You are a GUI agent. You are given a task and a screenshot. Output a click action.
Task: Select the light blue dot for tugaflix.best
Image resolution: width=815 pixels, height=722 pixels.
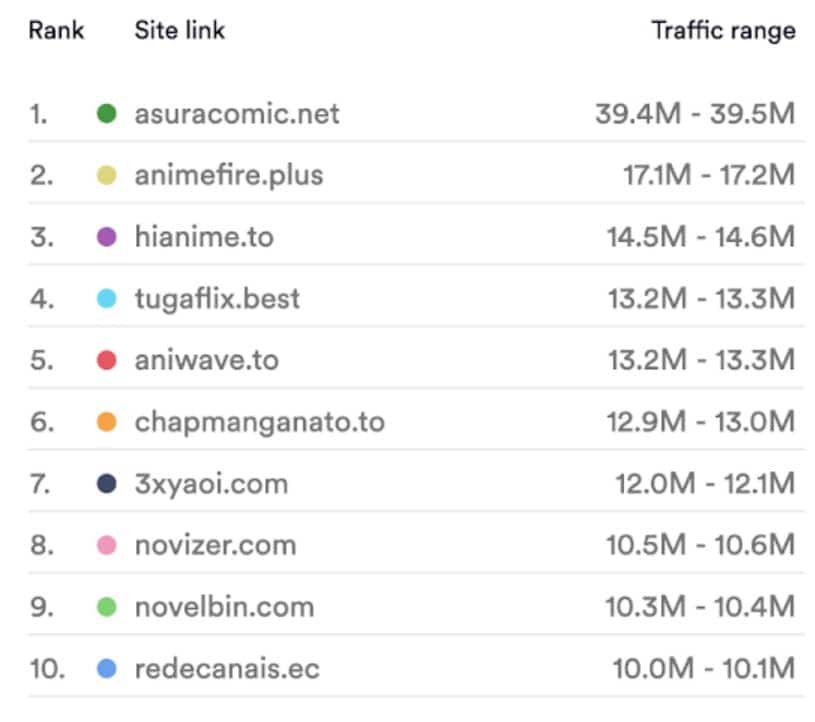pyautogui.click(x=107, y=298)
